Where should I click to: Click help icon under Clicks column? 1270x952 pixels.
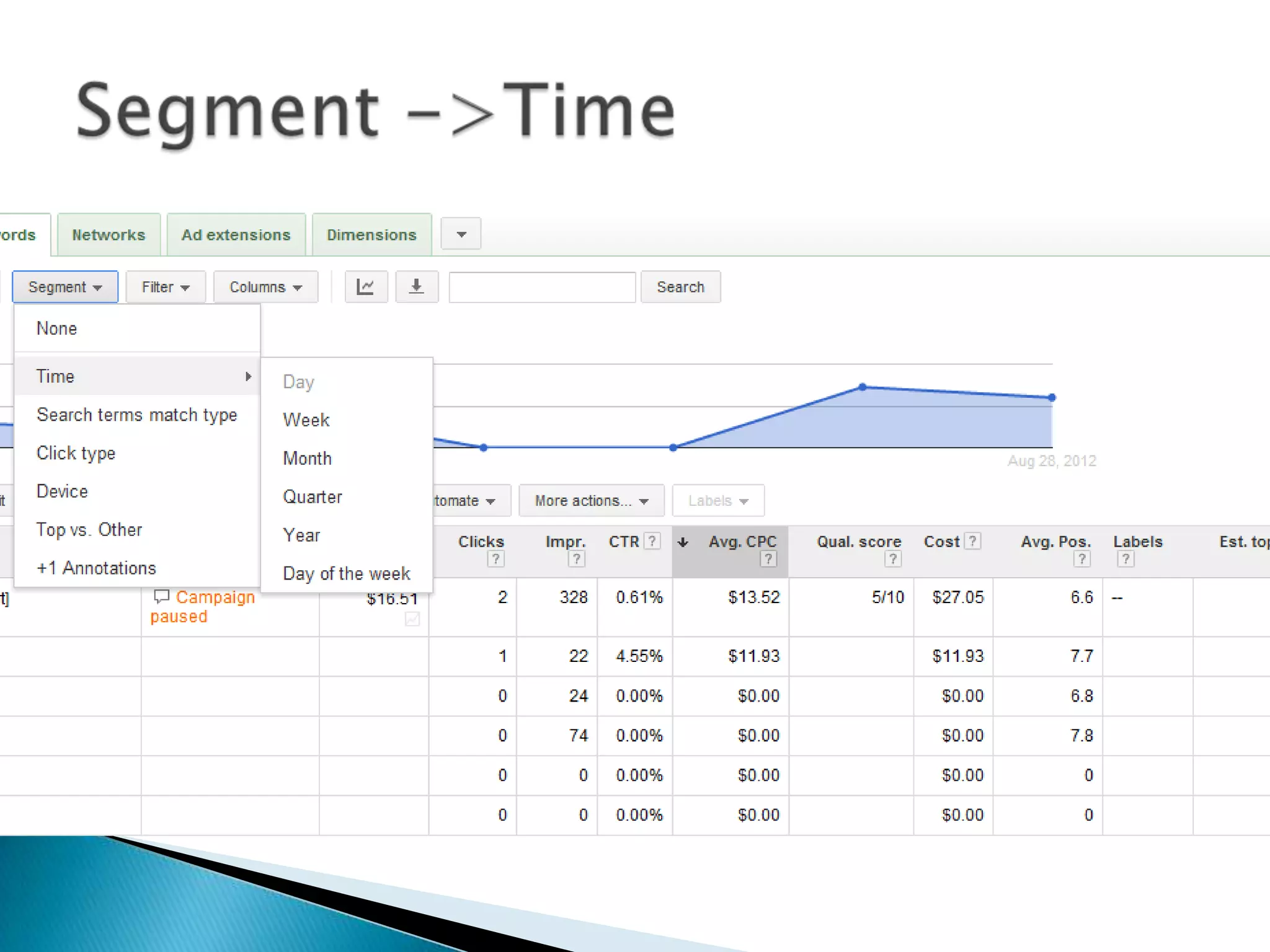pos(495,560)
